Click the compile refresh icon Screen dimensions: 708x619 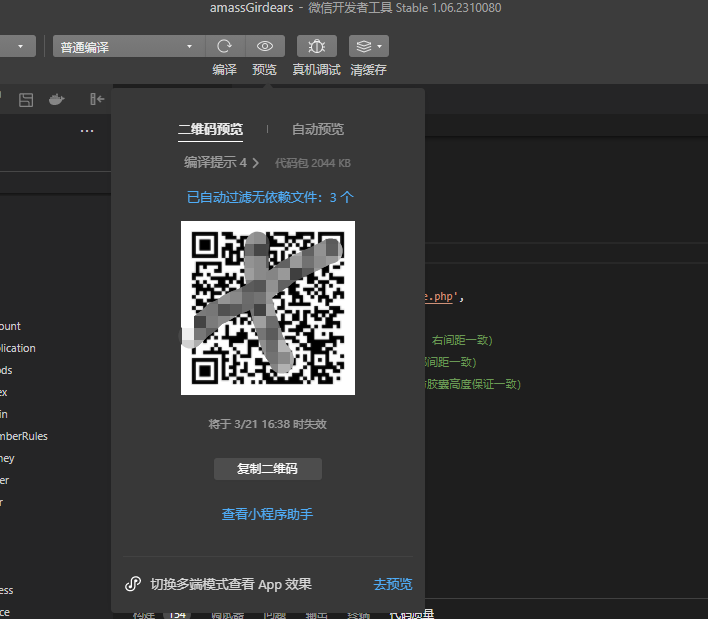point(224,46)
